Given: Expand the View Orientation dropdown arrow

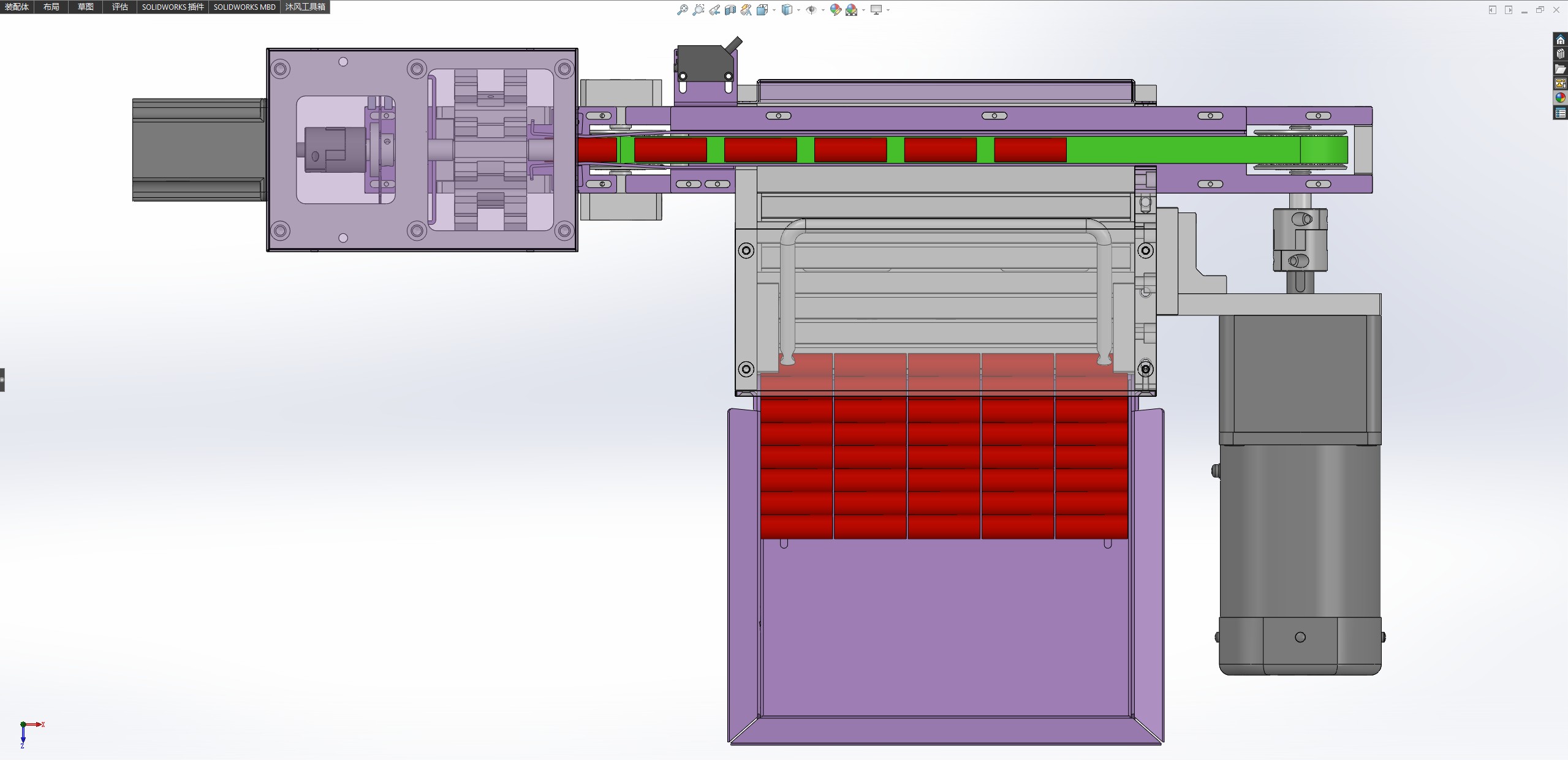Looking at the screenshot, I should (x=775, y=10).
